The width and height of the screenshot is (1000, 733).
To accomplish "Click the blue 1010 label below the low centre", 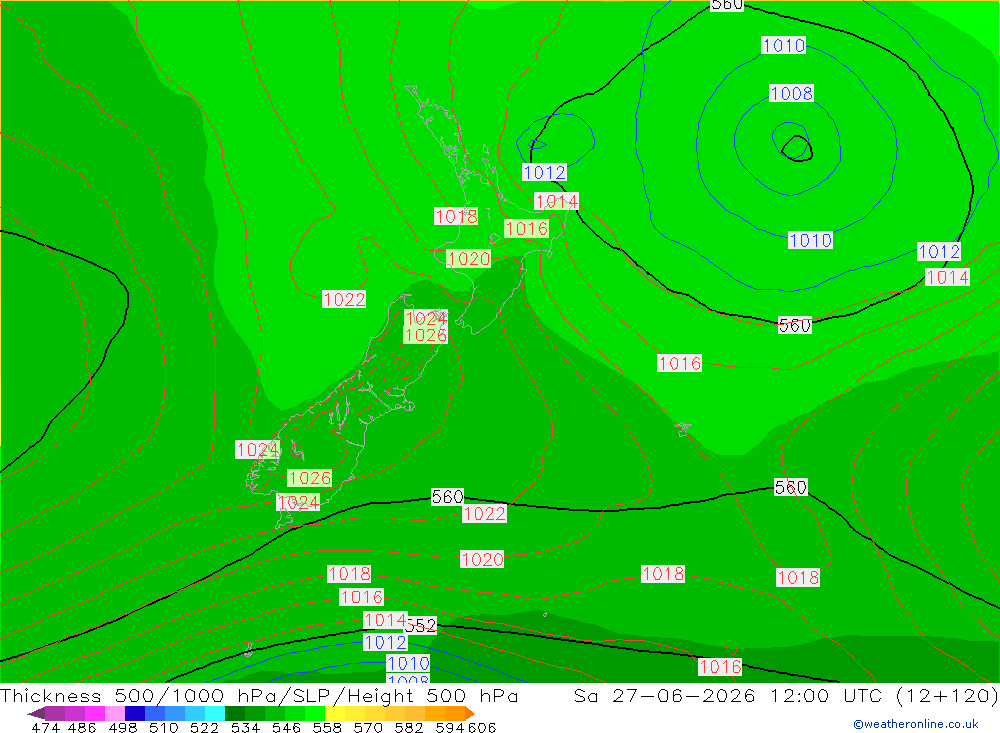I will (810, 241).
